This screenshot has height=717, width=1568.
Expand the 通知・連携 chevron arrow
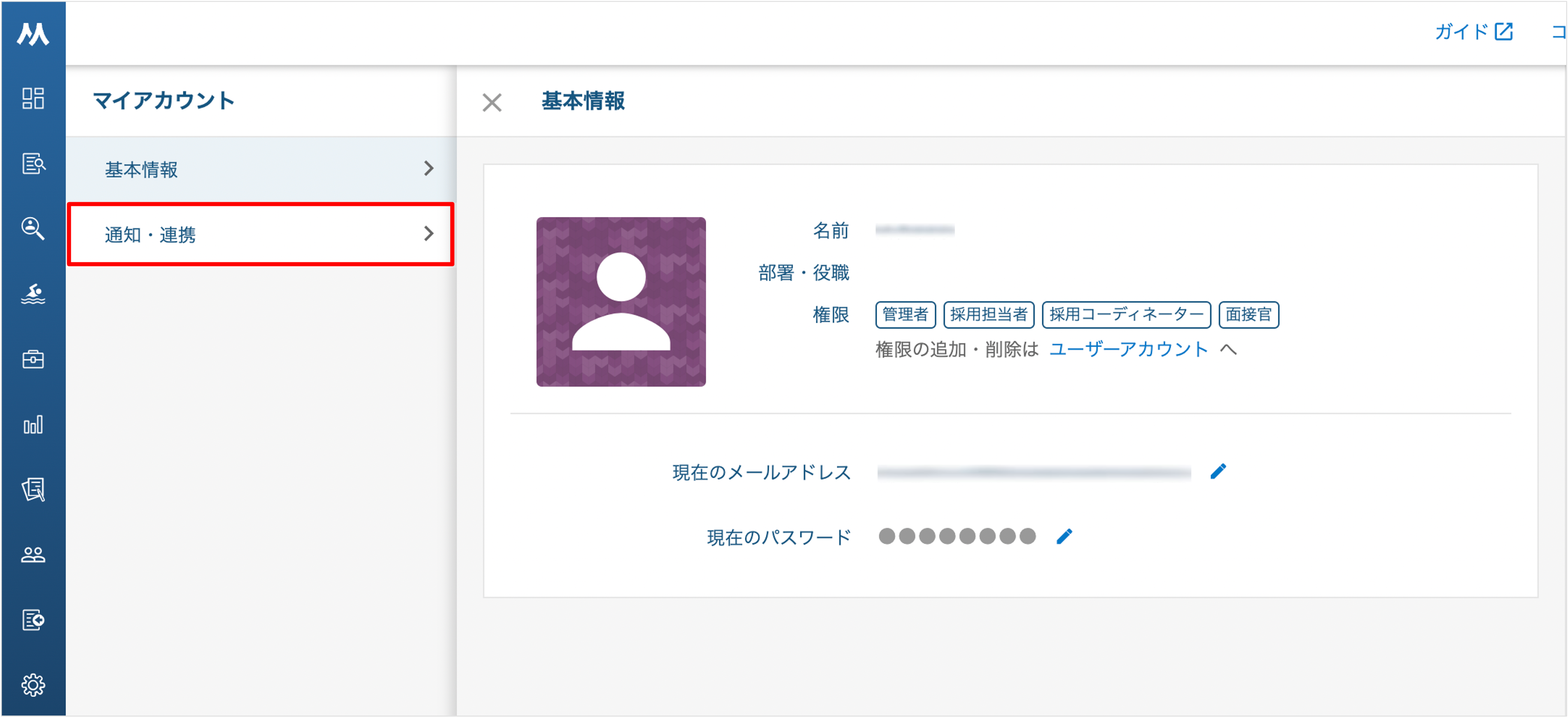(429, 234)
